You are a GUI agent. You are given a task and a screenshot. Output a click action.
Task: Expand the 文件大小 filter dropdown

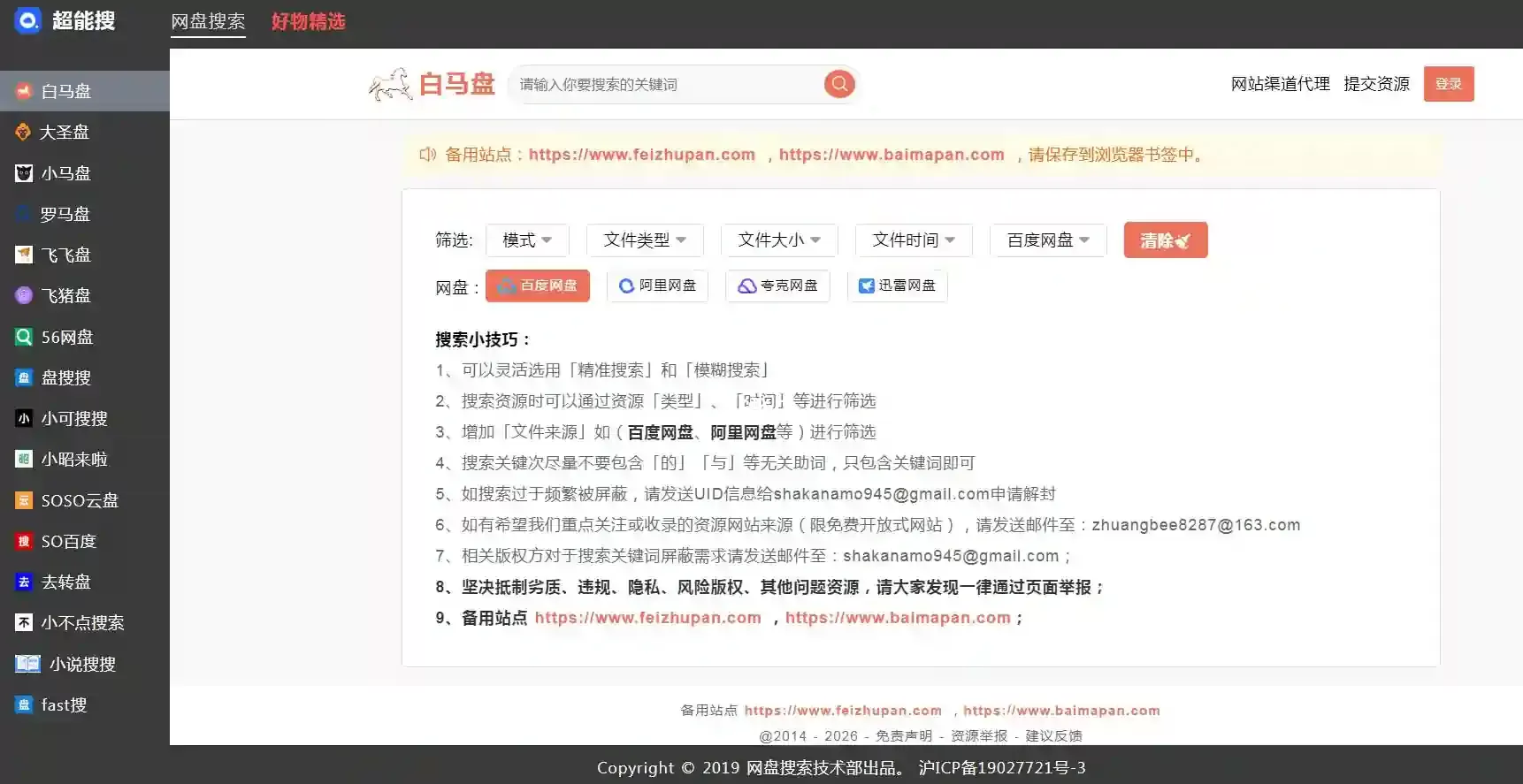tap(779, 240)
